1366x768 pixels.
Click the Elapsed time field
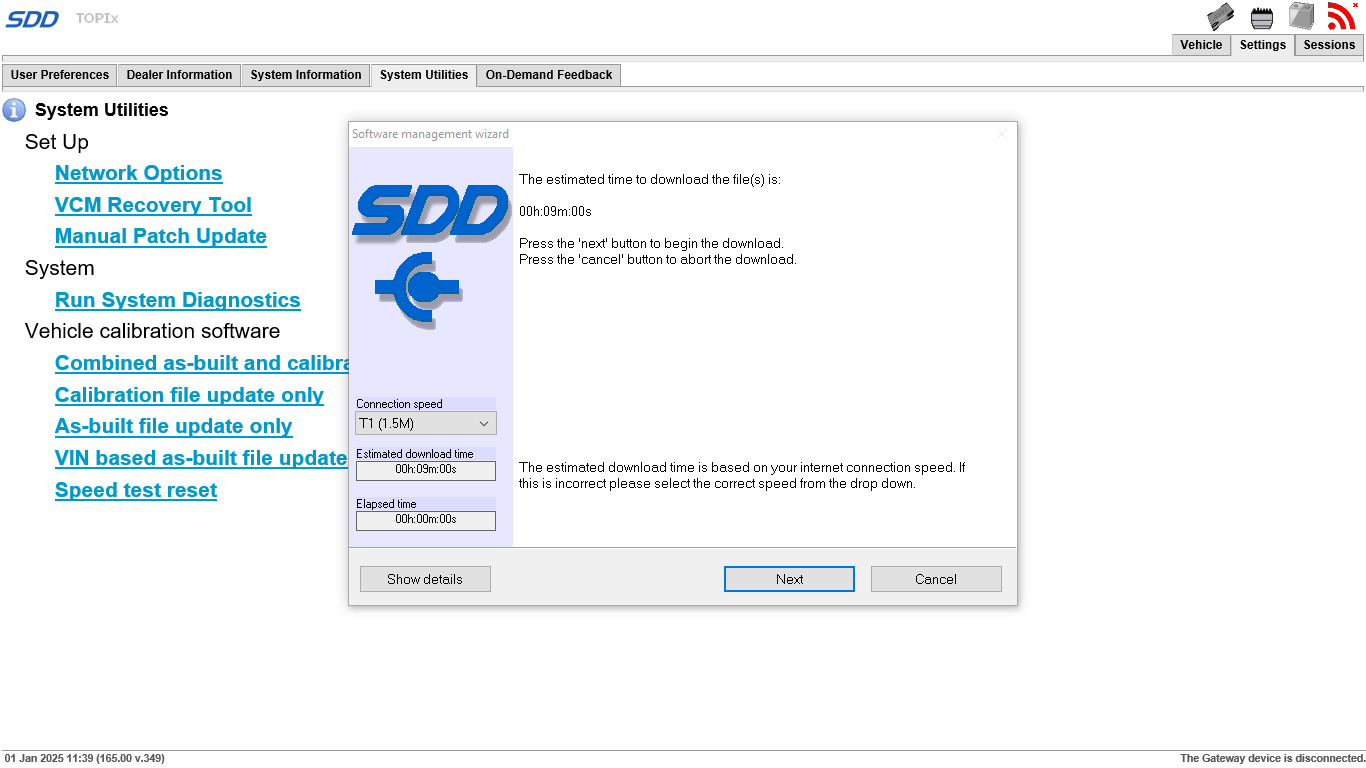tap(426, 520)
